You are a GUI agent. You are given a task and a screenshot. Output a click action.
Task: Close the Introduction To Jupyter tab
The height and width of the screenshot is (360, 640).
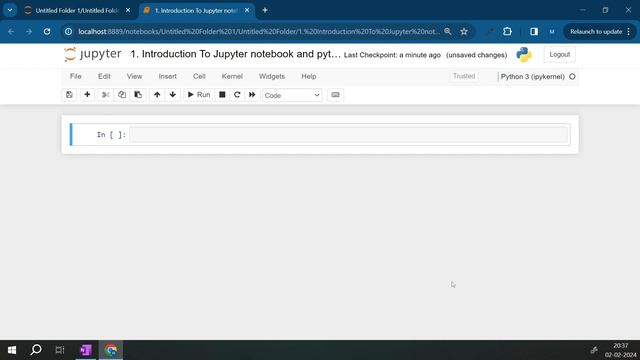(x=247, y=11)
